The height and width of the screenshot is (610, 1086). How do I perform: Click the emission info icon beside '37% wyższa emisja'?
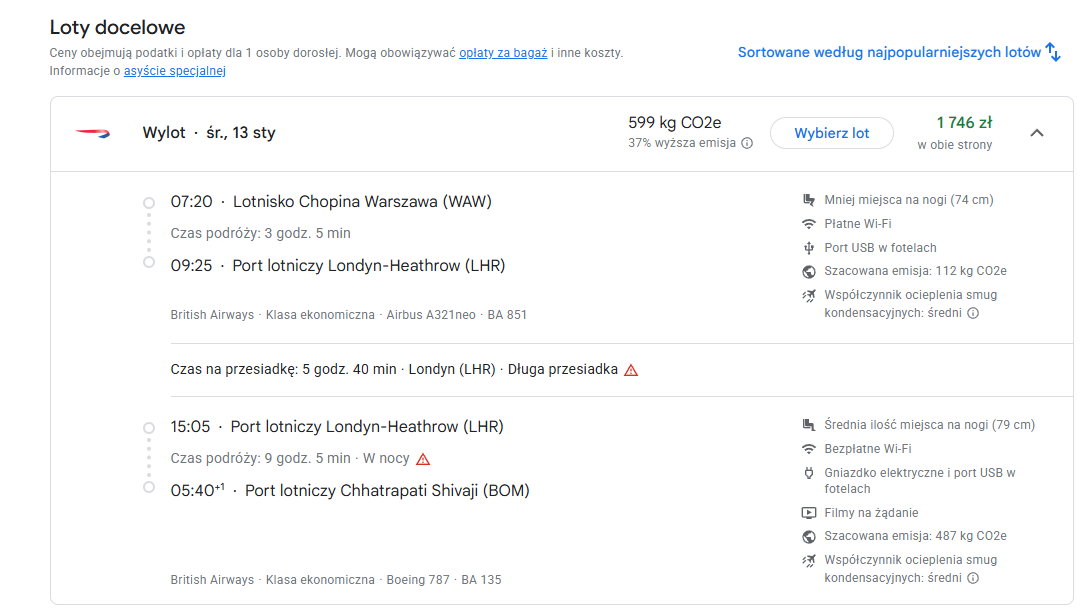pyautogui.click(x=747, y=143)
